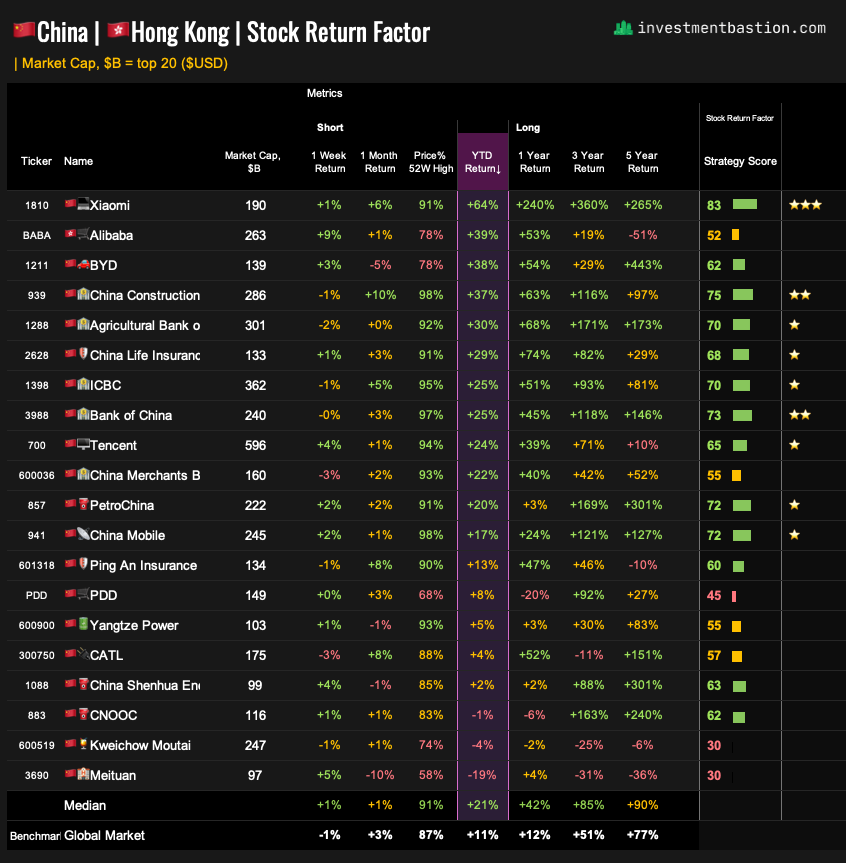Click the green logo icon next to investmentbastion.com
Screen dimensions: 846x863
pos(623,28)
